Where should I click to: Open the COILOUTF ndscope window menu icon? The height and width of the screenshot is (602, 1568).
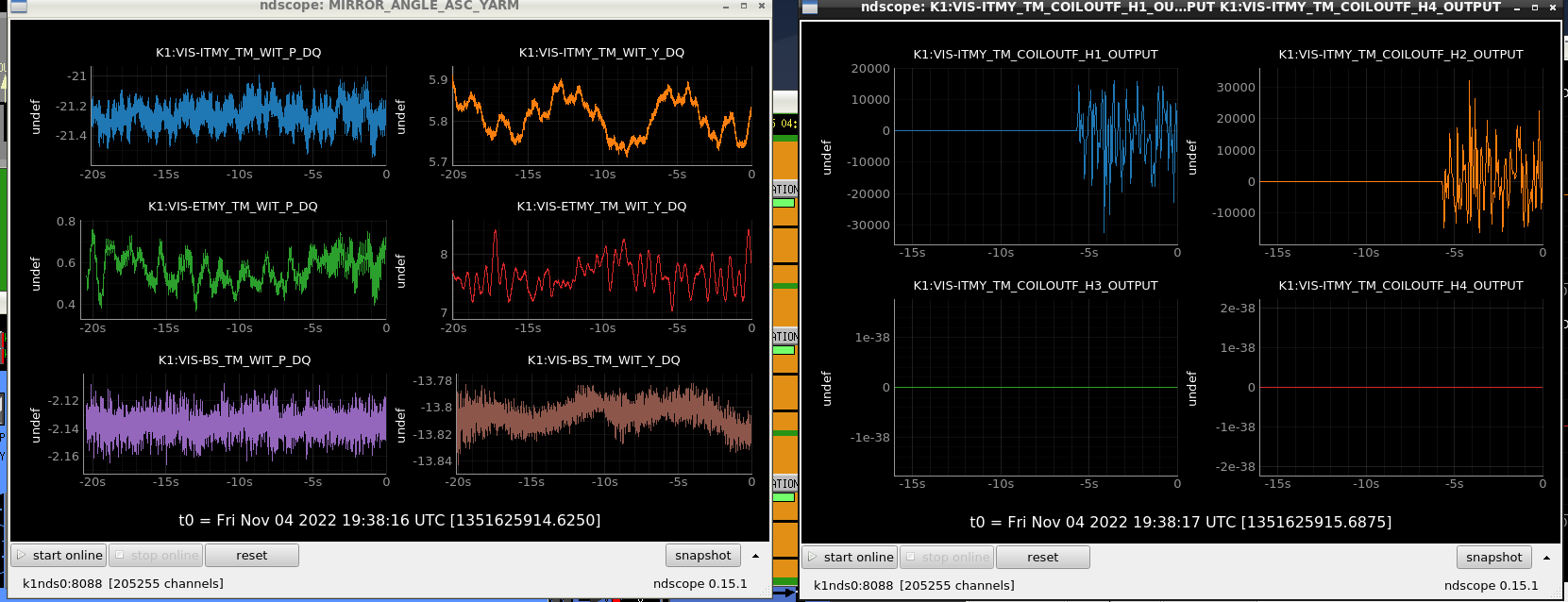pos(810,8)
